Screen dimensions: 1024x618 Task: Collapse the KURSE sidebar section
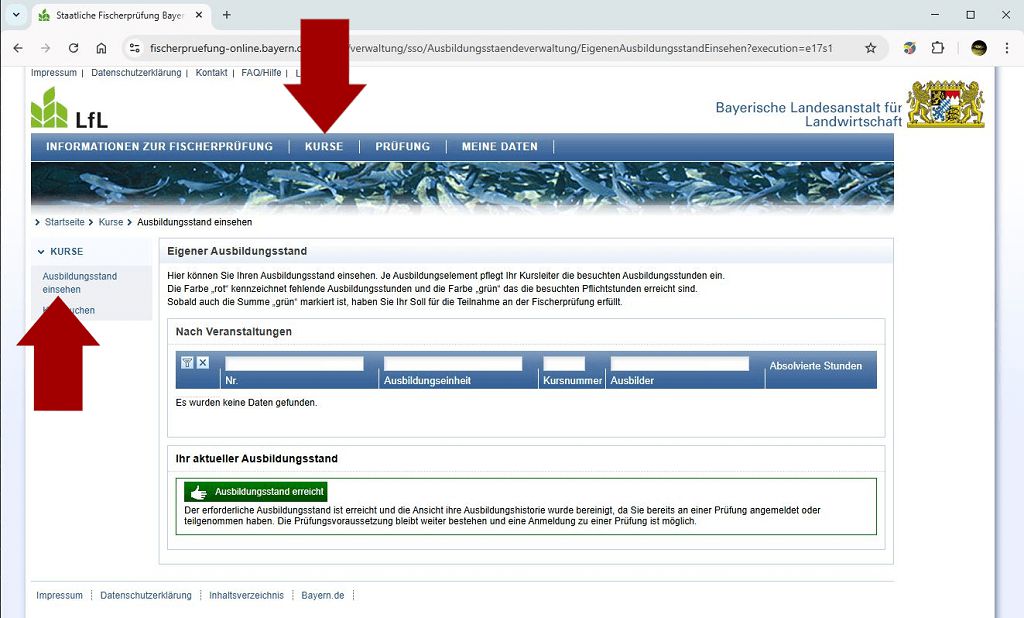tap(41, 252)
